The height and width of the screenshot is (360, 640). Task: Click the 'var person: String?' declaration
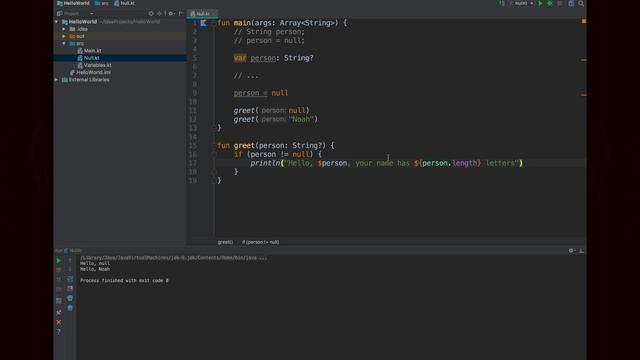point(273,58)
